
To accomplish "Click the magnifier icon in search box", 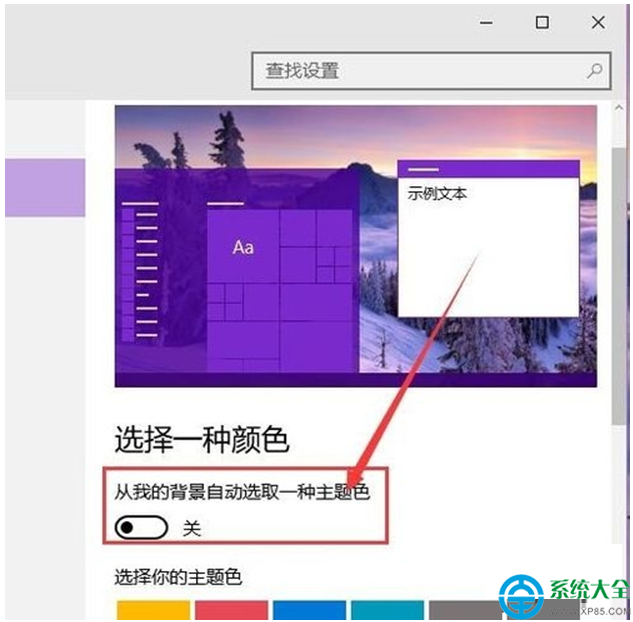I will pos(595,71).
